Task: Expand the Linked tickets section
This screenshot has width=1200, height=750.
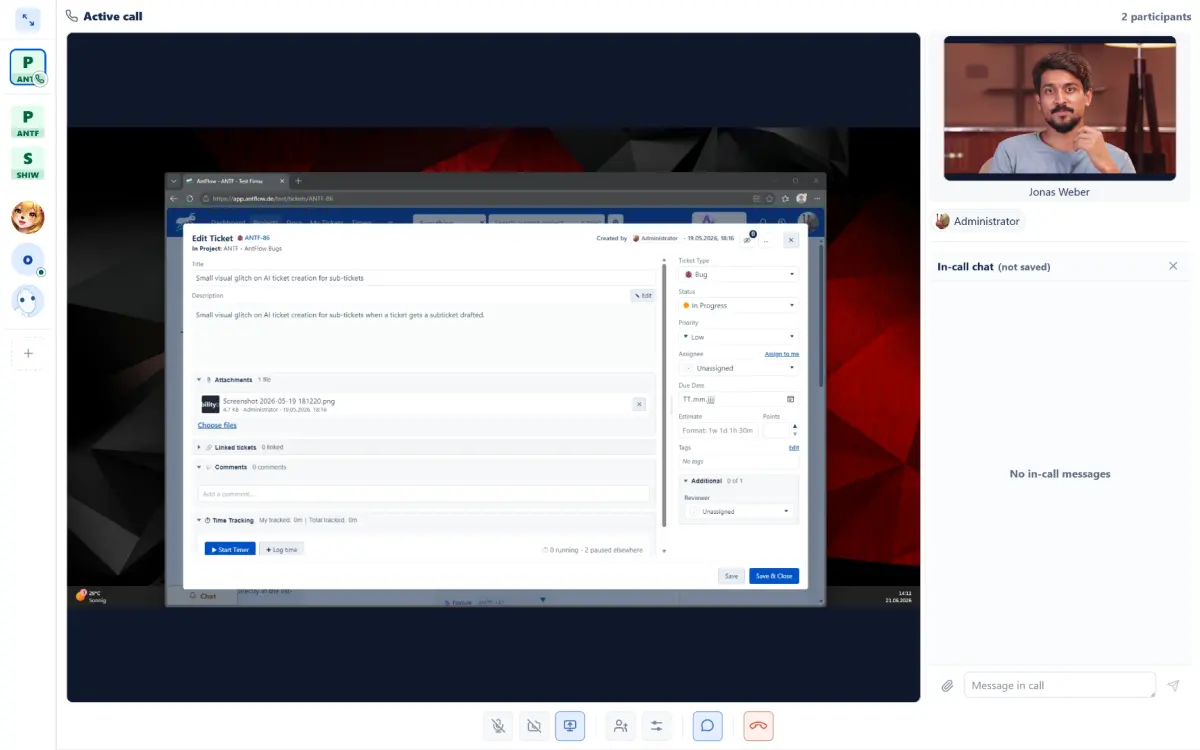Action: 200,447
